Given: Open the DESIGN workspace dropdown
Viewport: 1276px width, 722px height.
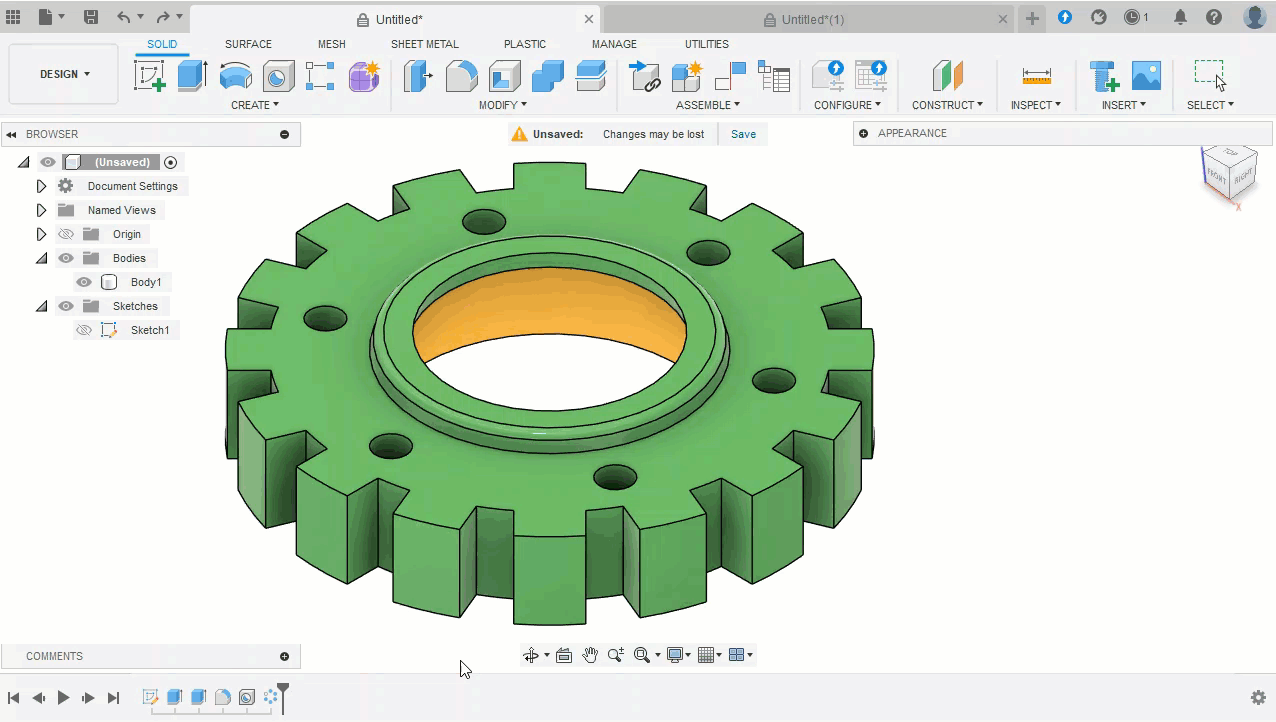Looking at the screenshot, I should 64,74.
